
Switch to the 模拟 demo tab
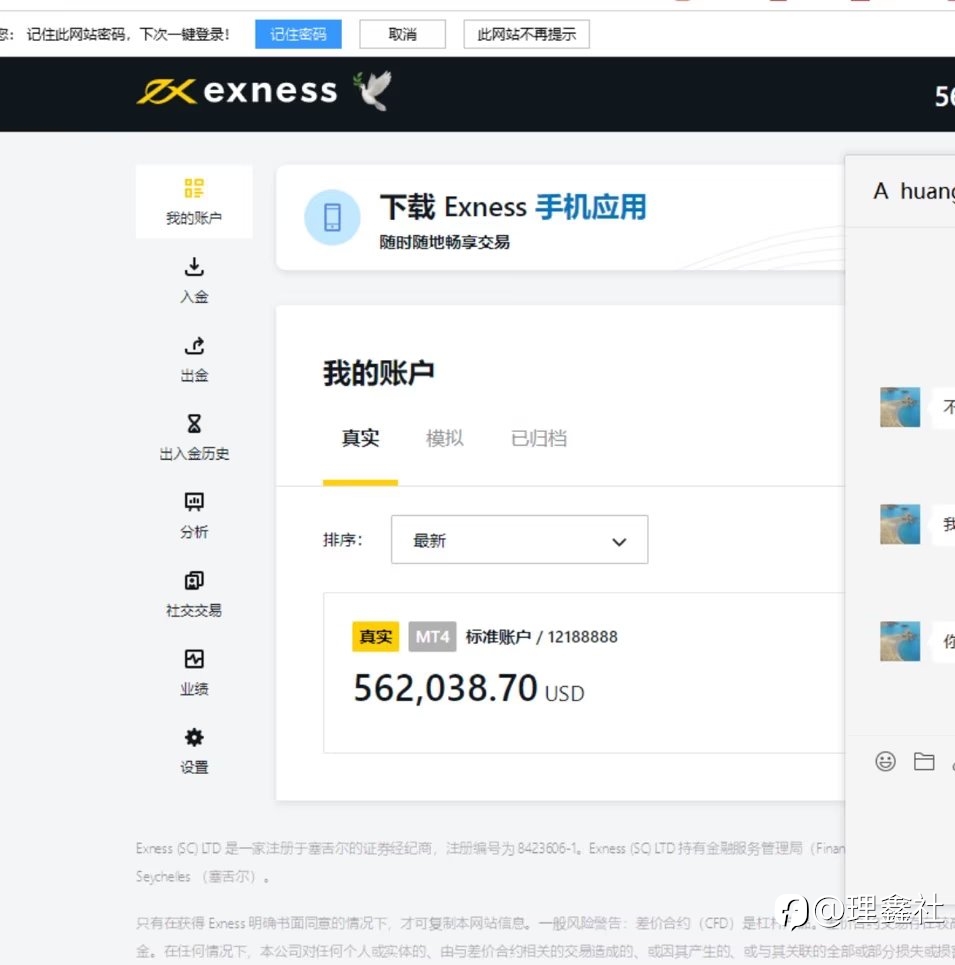coord(445,438)
